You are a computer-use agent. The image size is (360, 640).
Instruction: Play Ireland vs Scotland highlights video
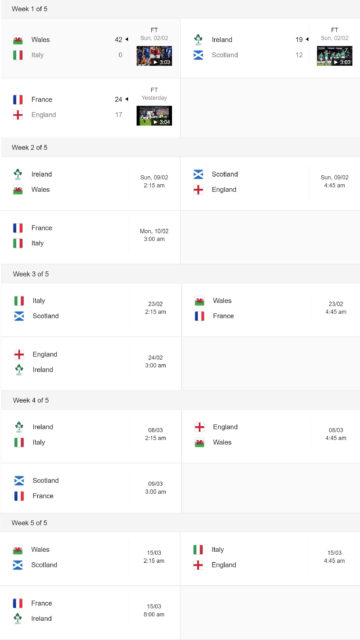[x=335, y=56]
